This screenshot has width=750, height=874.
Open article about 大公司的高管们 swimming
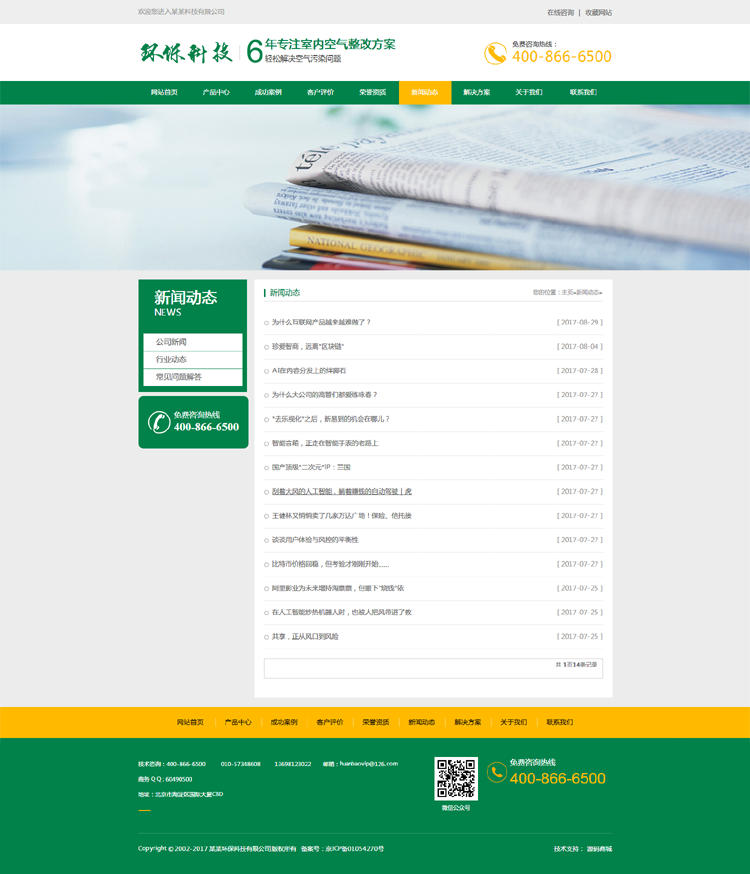pos(324,395)
